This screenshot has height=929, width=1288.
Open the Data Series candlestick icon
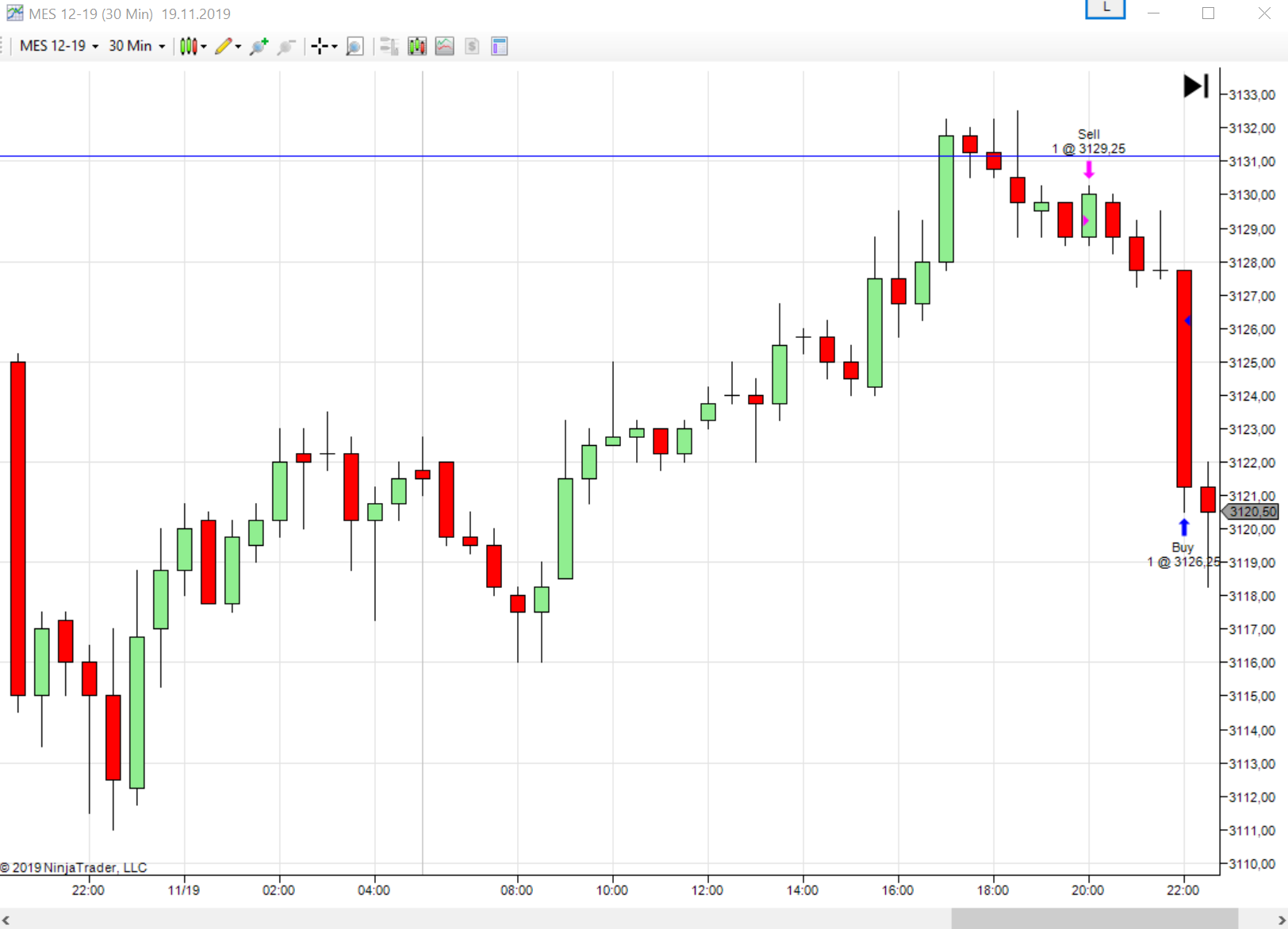417,46
